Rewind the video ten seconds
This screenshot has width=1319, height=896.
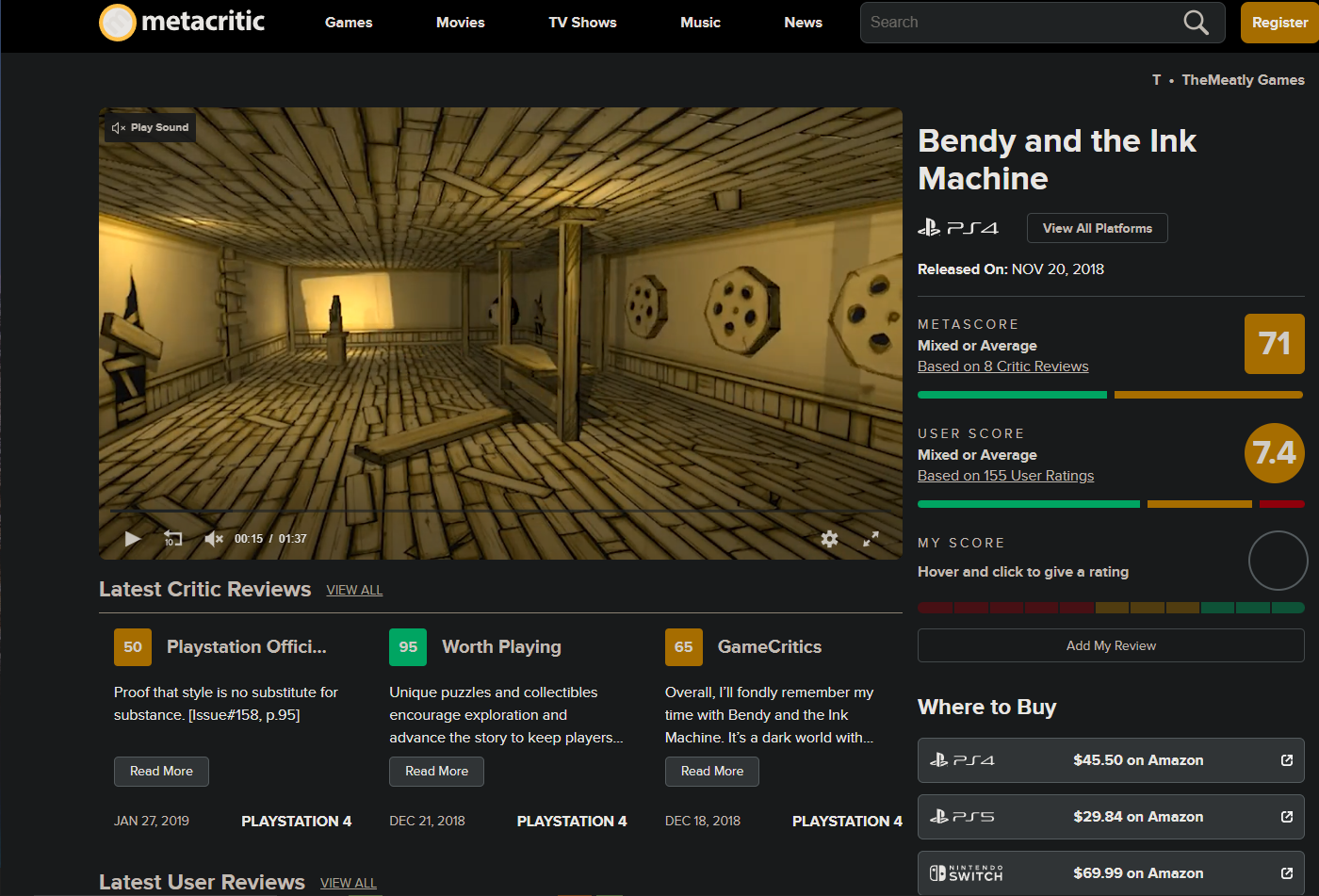point(172,539)
